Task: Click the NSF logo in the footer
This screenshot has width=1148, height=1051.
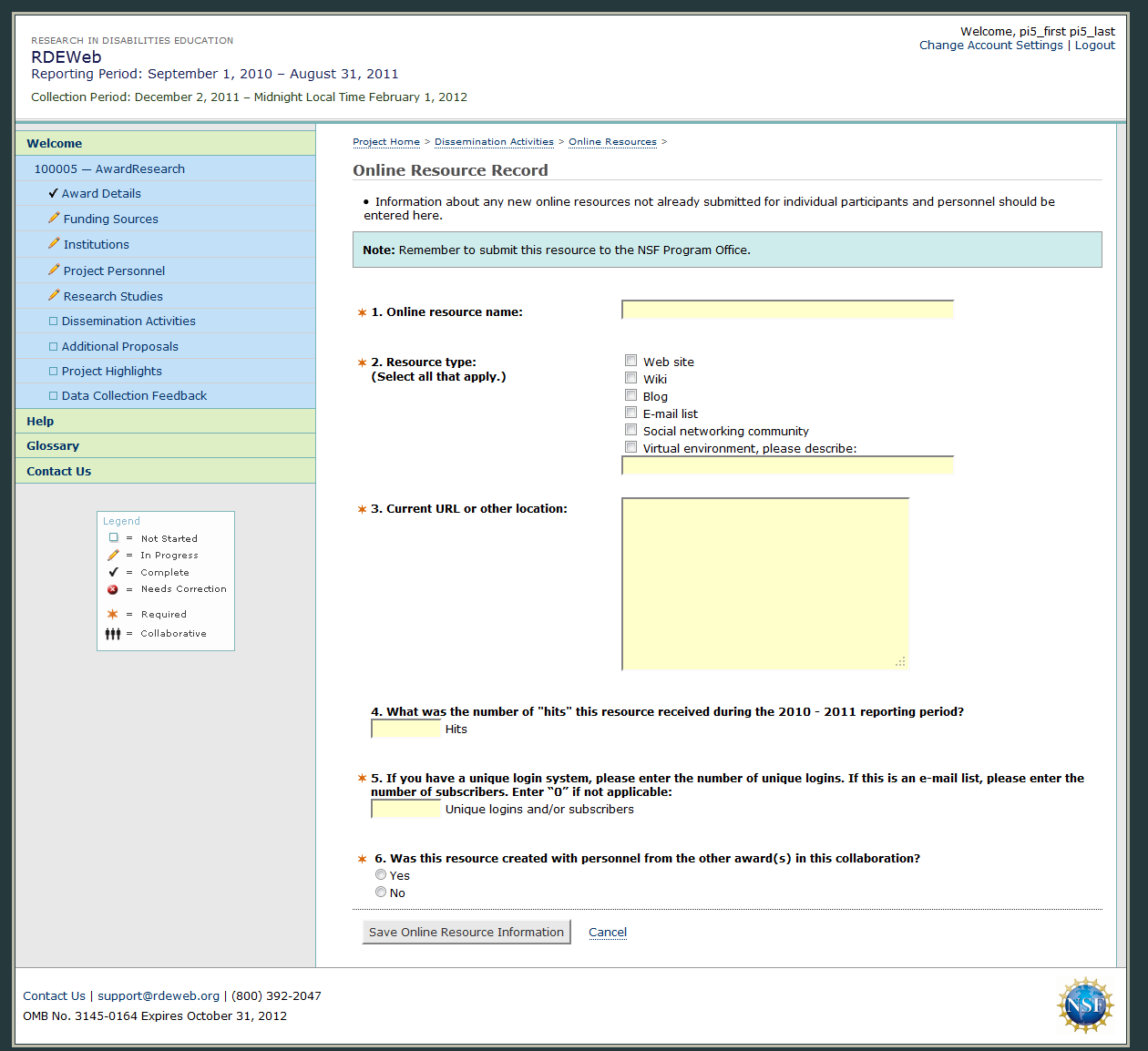Action: pyautogui.click(x=1085, y=1005)
